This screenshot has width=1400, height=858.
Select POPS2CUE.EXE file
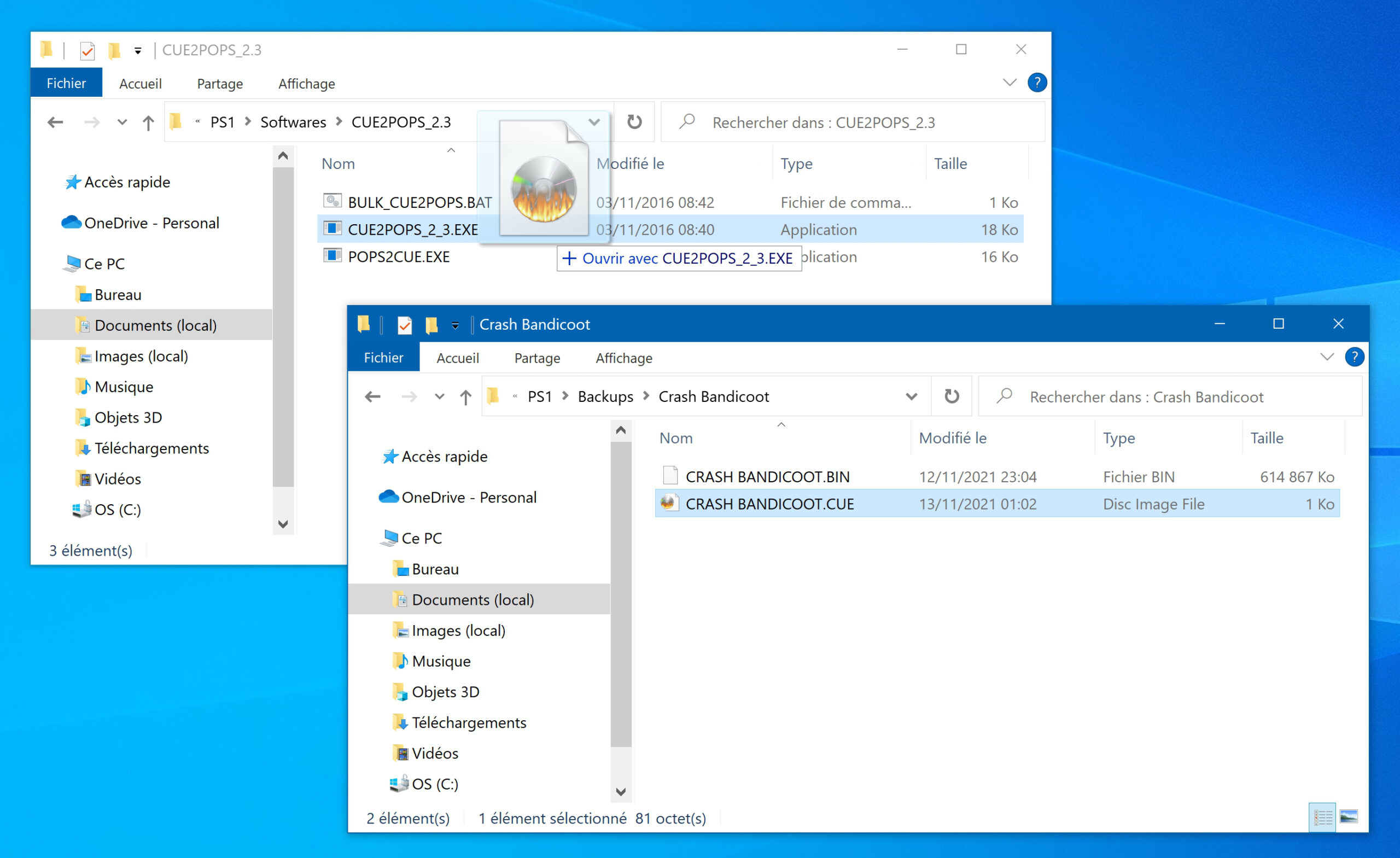pyautogui.click(x=670, y=257)
